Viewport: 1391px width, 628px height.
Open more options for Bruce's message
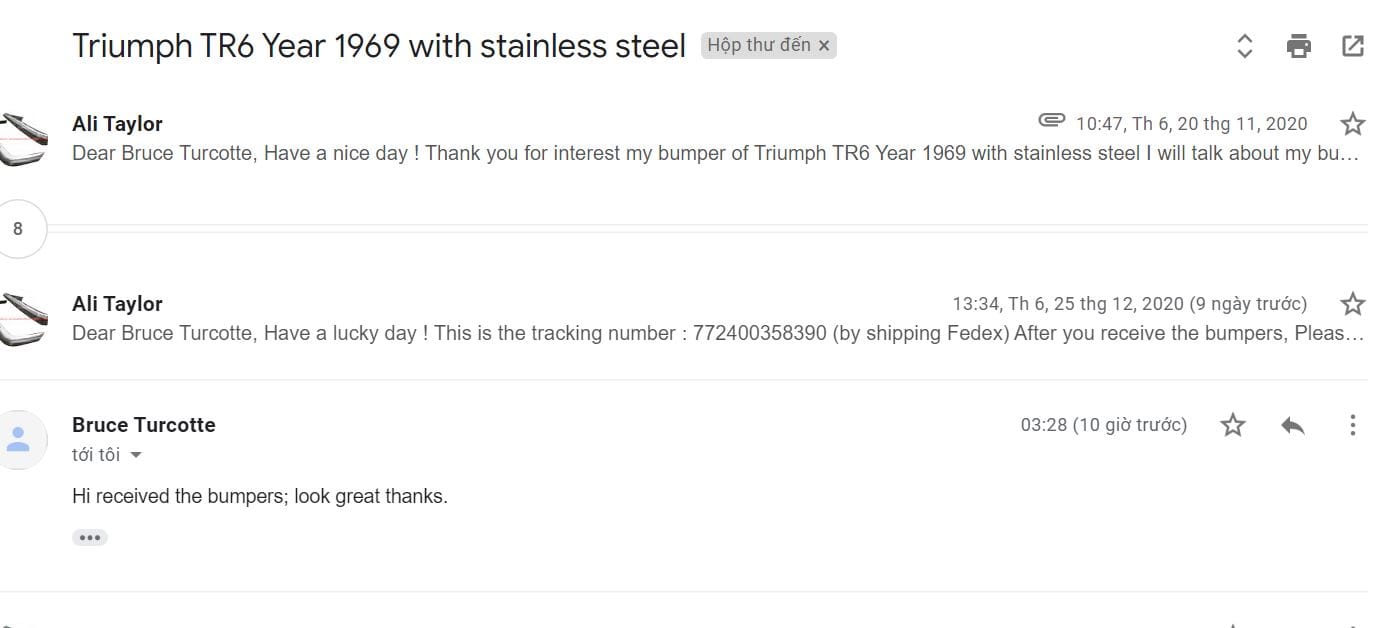click(x=1352, y=425)
